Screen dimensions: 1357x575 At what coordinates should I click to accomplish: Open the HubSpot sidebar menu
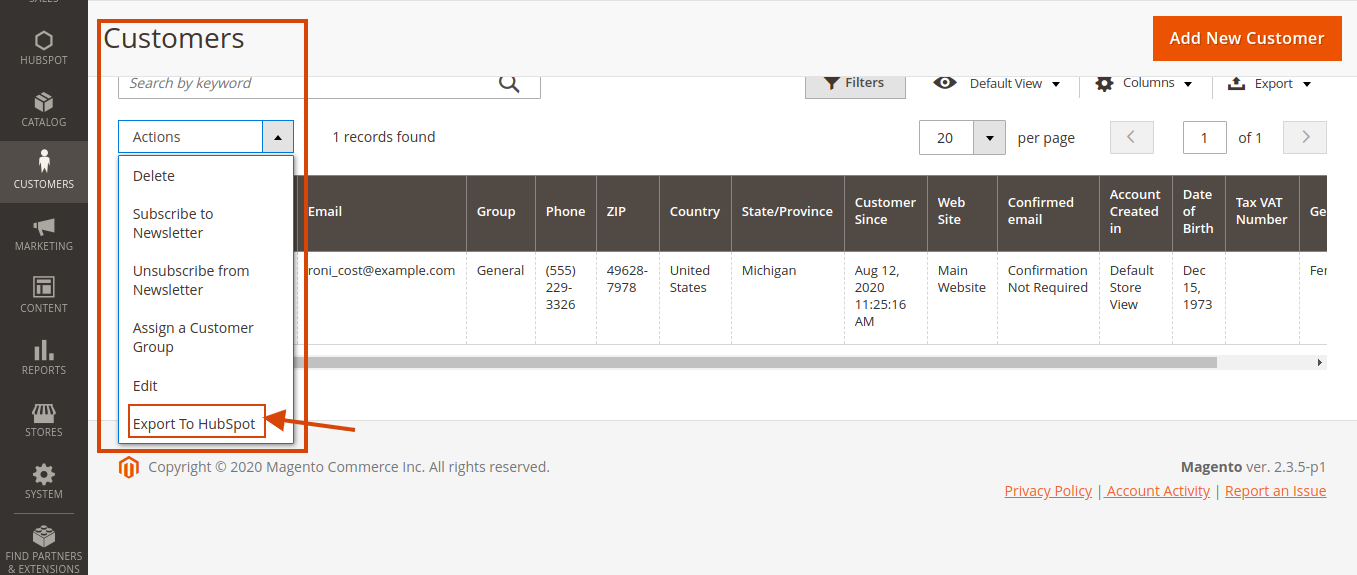click(x=44, y=49)
